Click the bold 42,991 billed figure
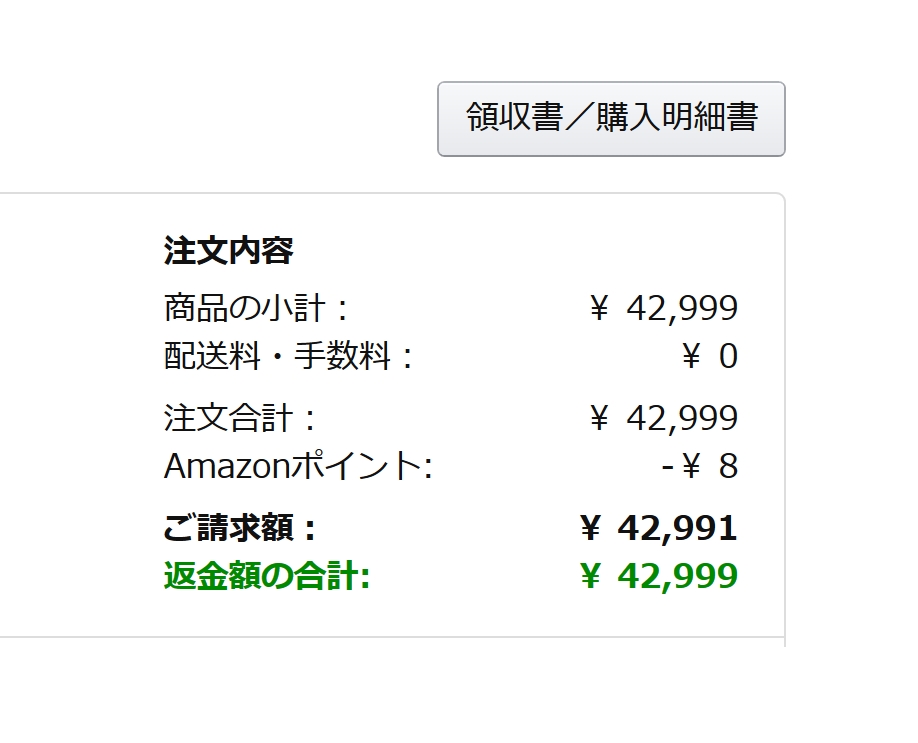 click(677, 527)
